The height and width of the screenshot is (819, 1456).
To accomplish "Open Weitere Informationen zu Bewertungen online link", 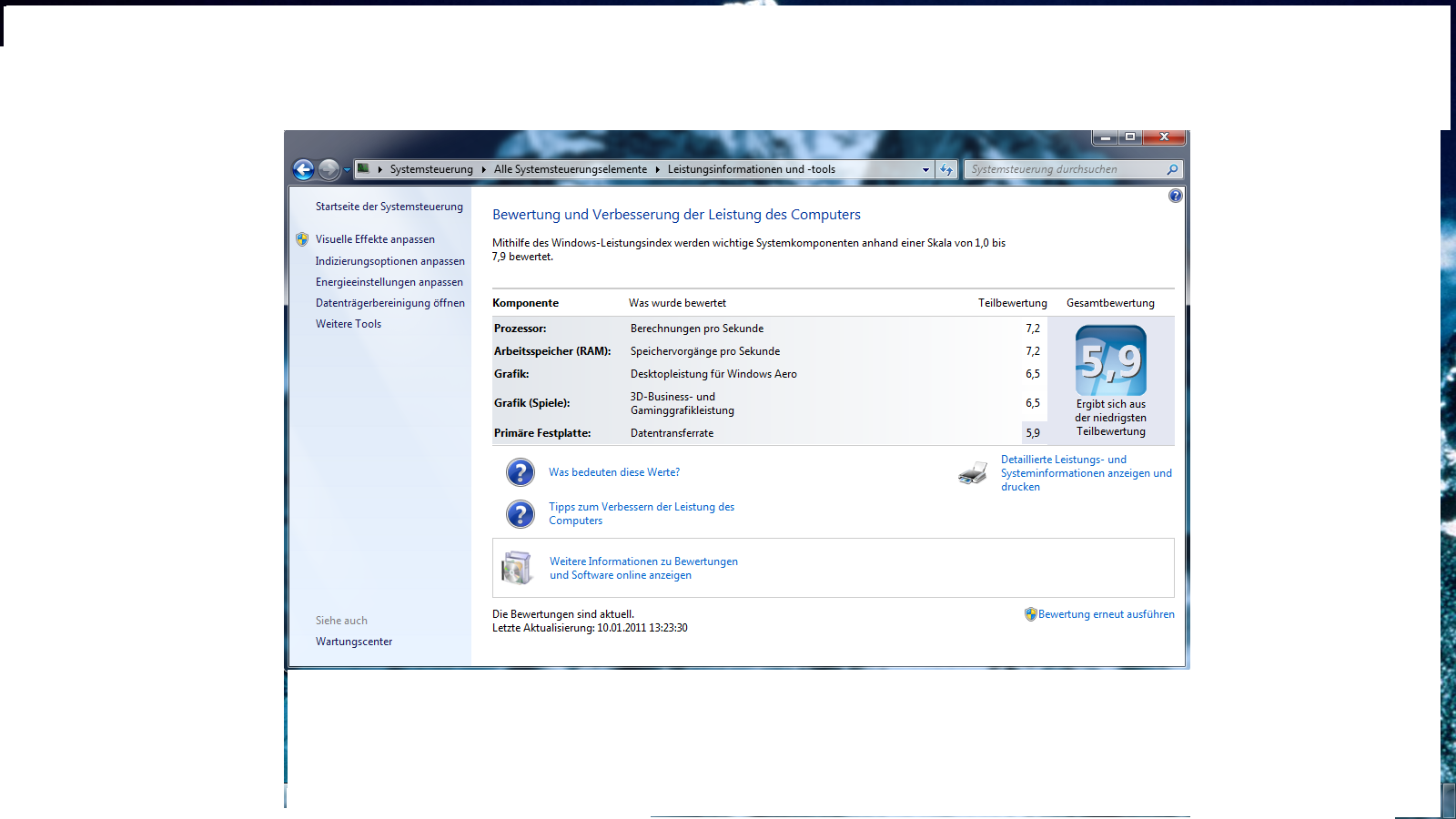I will click(x=643, y=569).
